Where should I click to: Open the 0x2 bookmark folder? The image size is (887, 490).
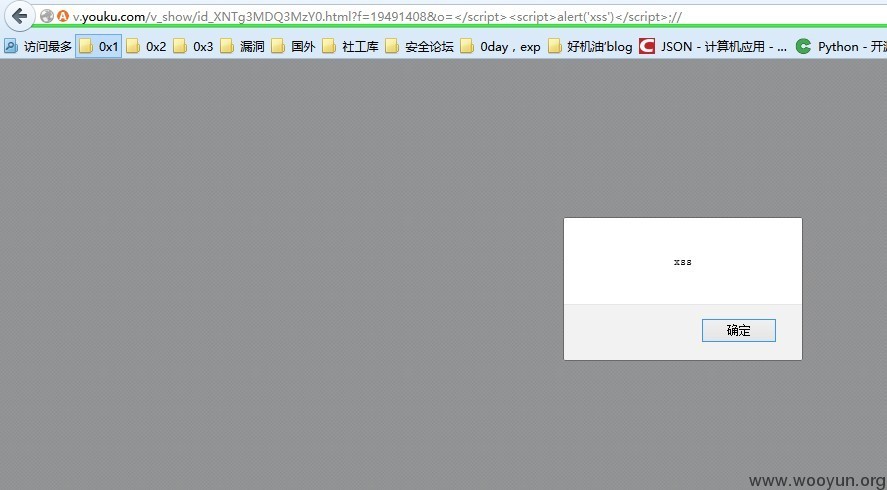click(146, 46)
